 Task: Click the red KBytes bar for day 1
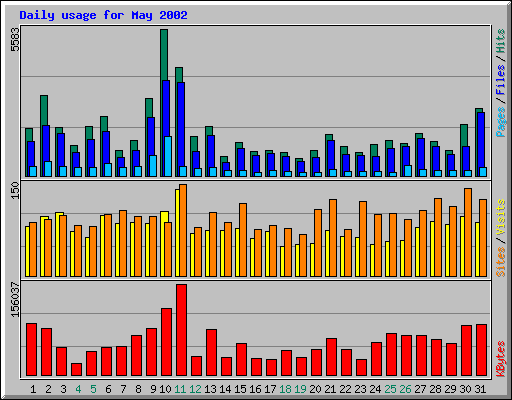(x=31, y=349)
